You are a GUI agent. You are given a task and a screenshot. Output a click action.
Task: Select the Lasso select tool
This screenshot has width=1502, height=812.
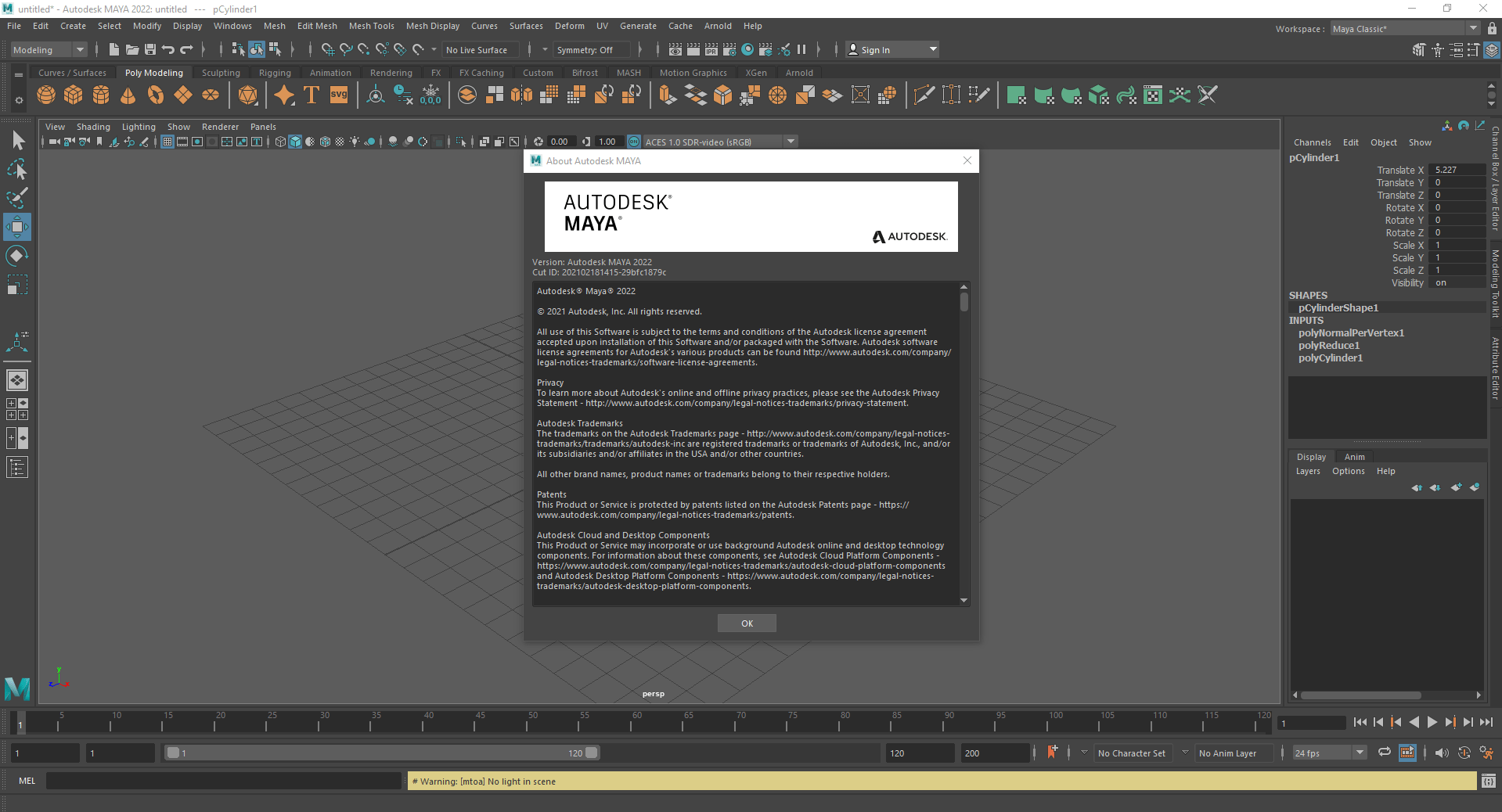click(17, 169)
